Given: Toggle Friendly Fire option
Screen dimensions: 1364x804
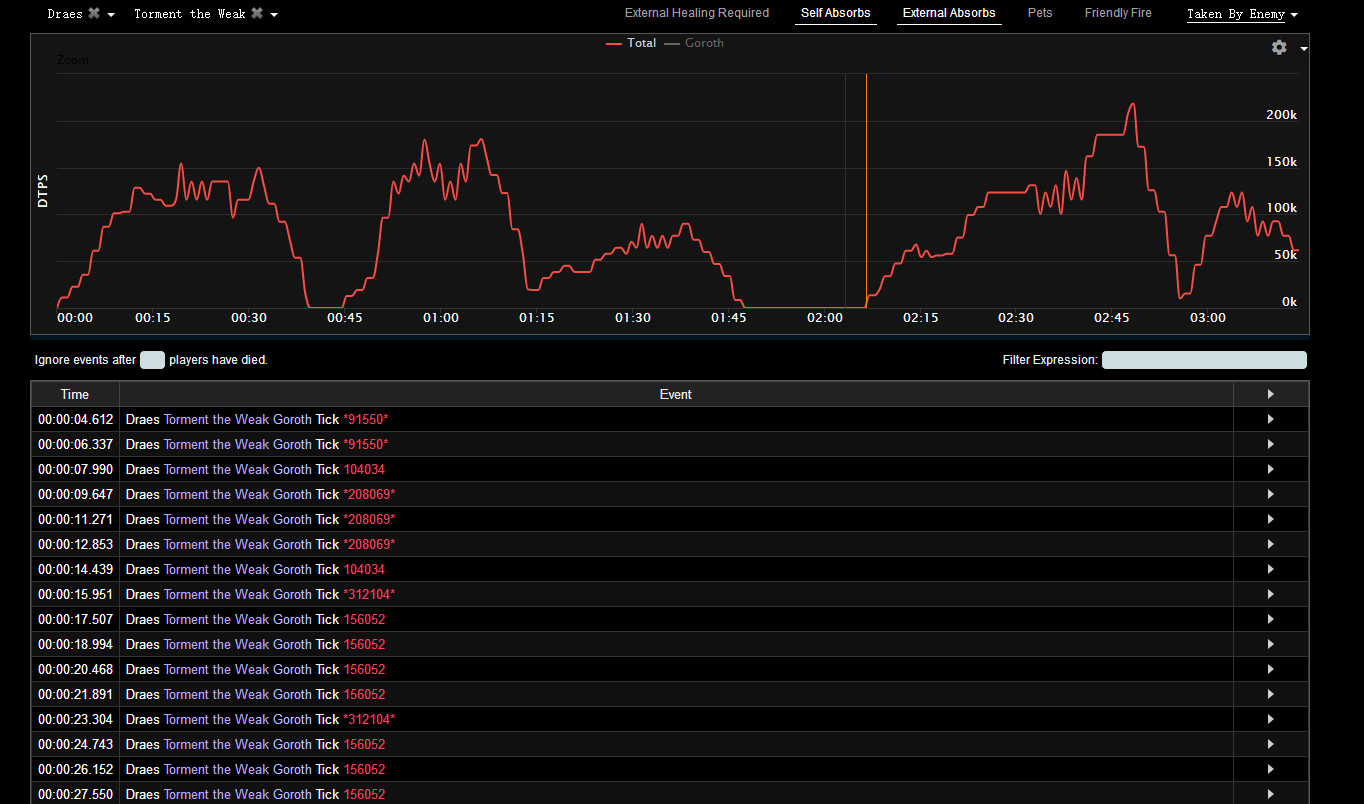Looking at the screenshot, I should point(1118,13).
